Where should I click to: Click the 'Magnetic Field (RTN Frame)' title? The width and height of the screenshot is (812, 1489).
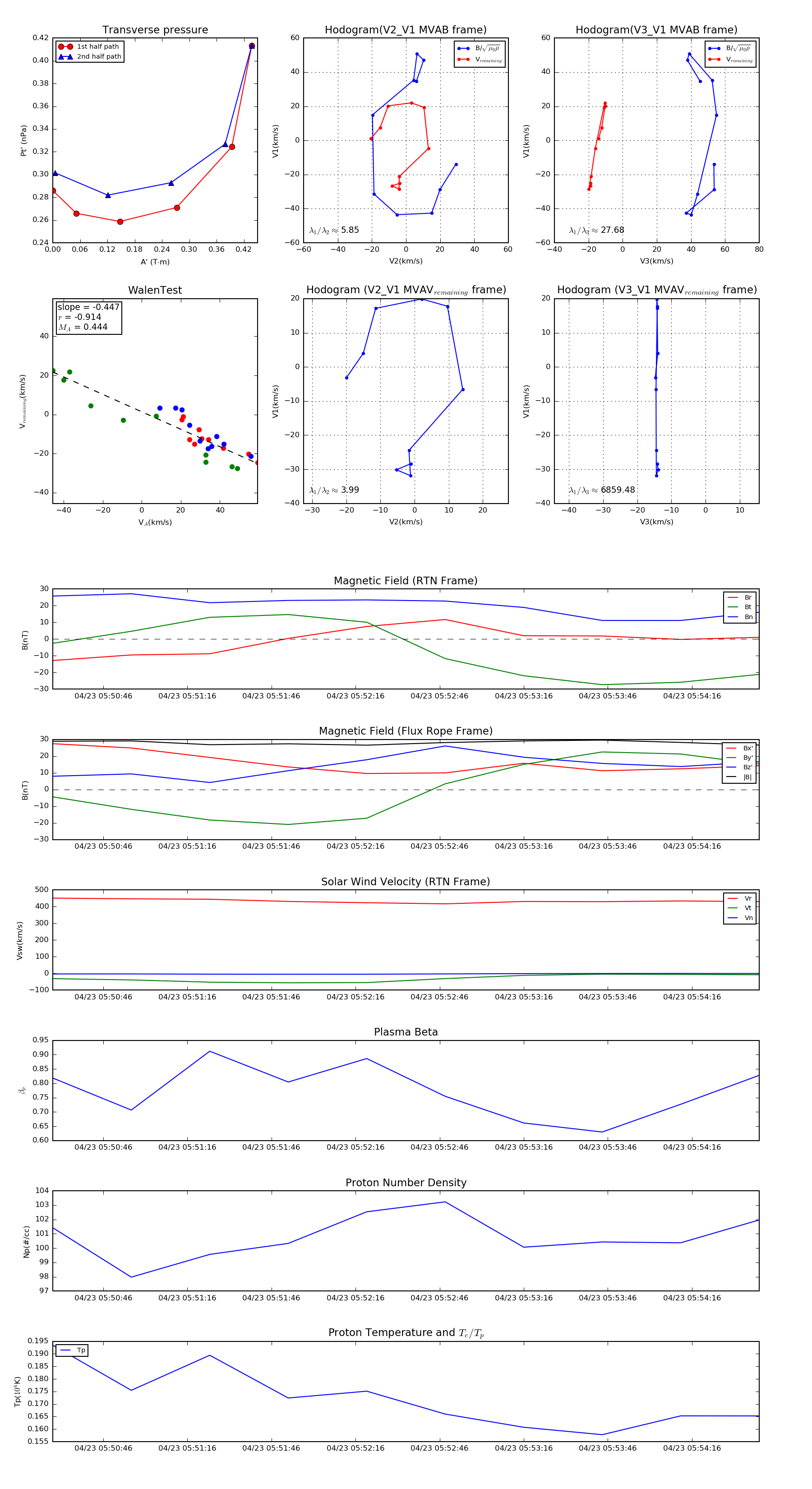pyautogui.click(x=406, y=581)
